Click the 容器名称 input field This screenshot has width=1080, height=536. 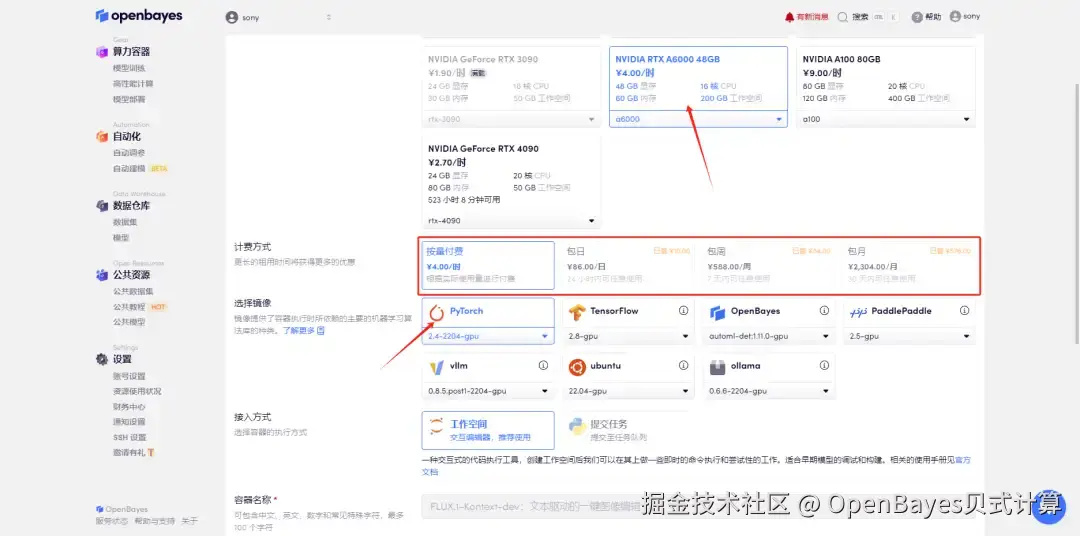698,506
